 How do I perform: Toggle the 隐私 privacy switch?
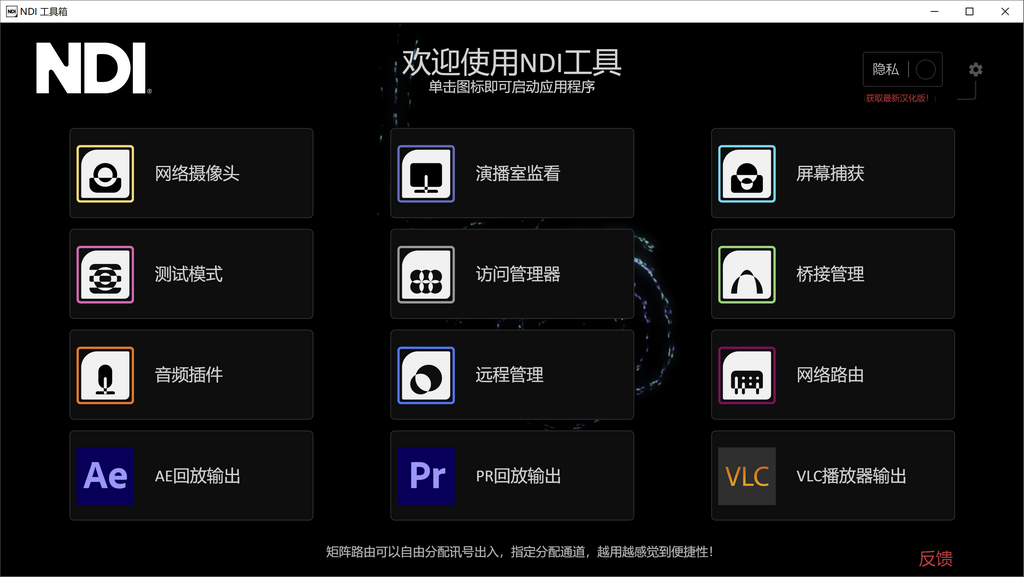pyautogui.click(x=925, y=69)
